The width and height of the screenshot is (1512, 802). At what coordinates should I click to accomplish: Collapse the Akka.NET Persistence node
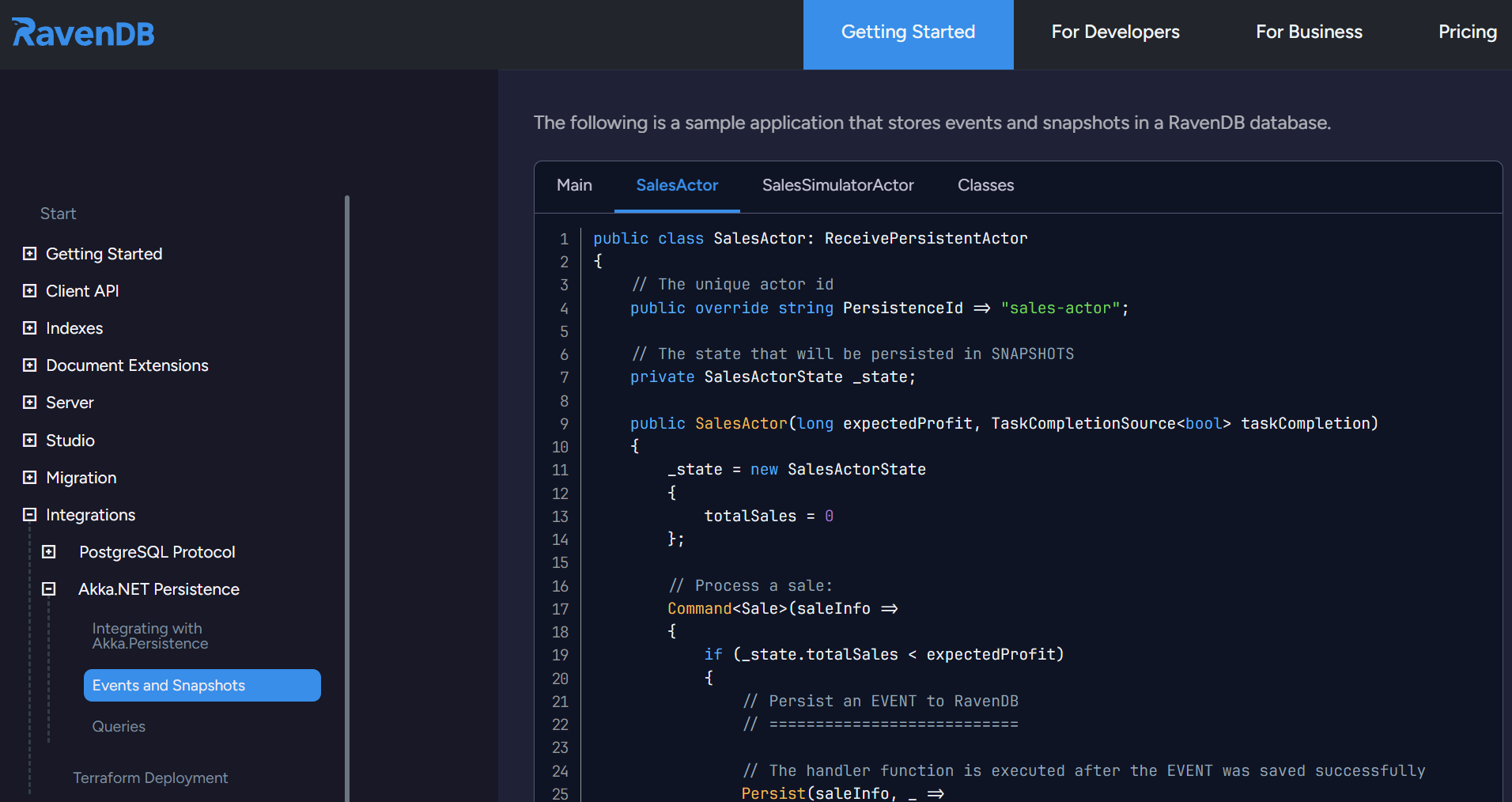(49, 589)
